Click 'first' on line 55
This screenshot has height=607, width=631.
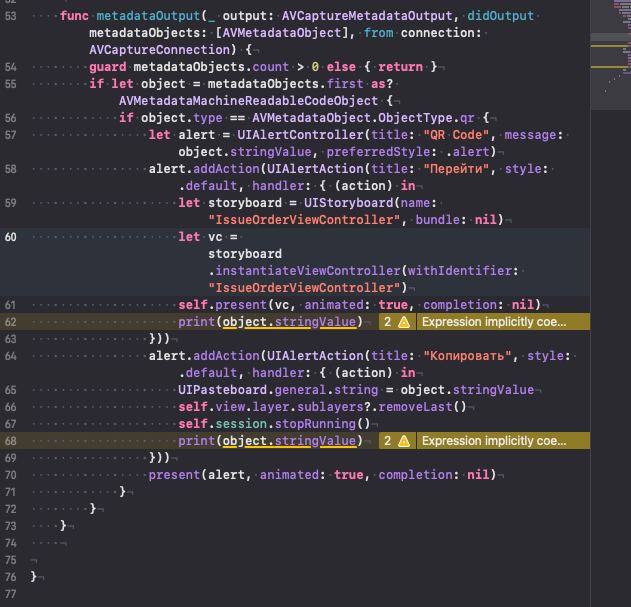(x=345, y=84)
